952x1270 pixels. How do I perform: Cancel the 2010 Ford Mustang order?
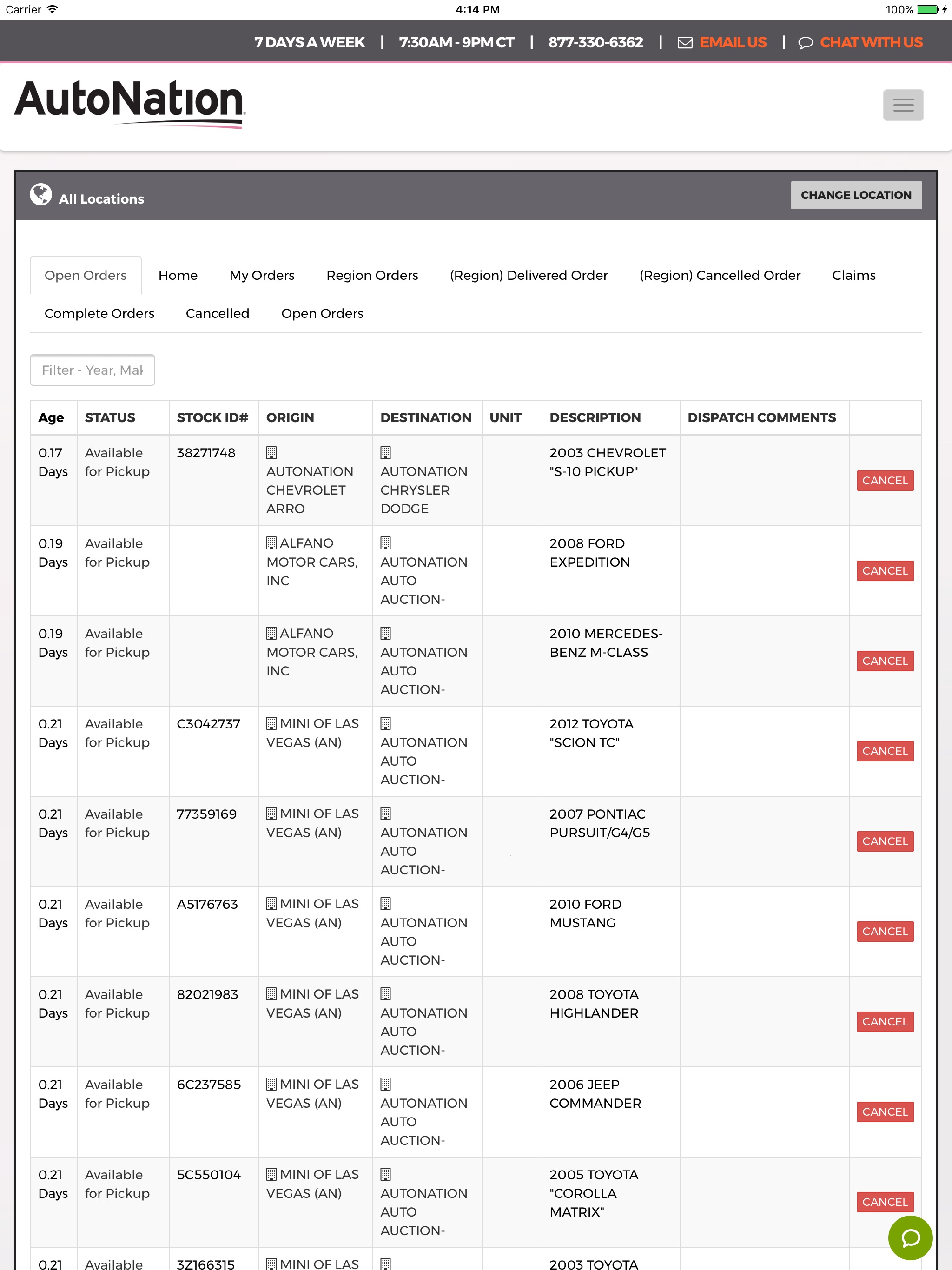point(885,931)
